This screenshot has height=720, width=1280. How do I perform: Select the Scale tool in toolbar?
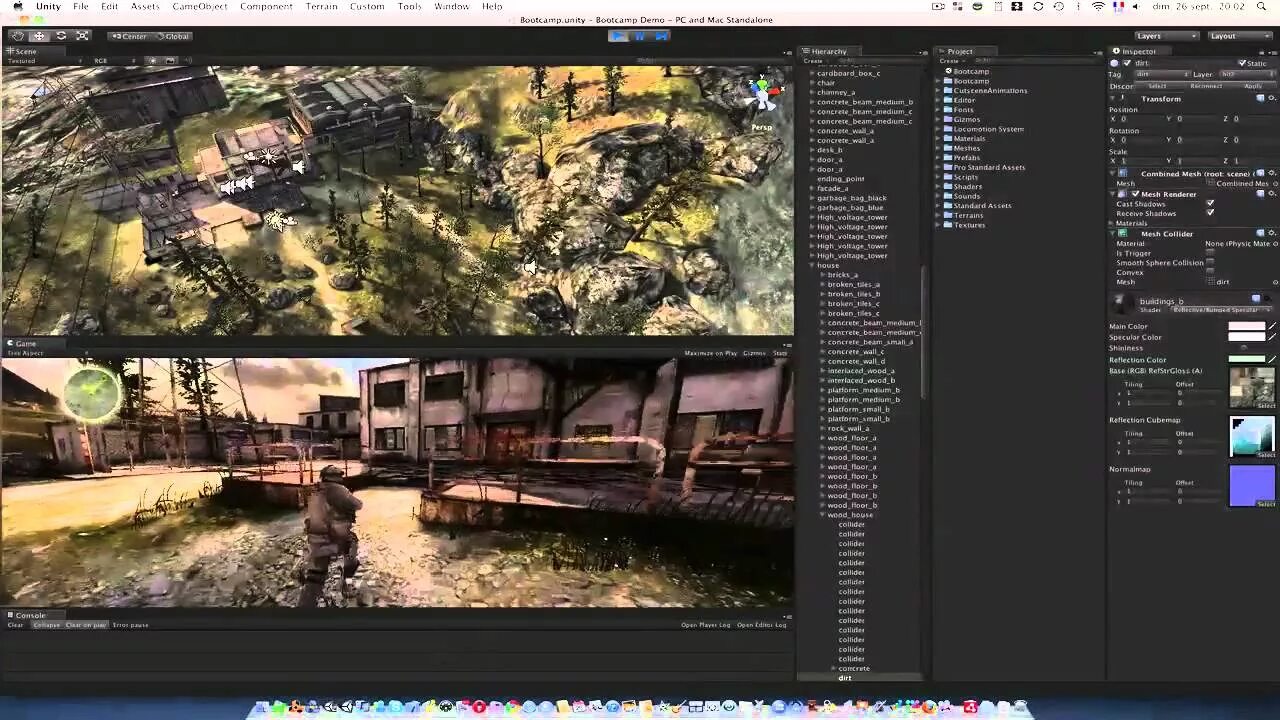tap(83, 36)
